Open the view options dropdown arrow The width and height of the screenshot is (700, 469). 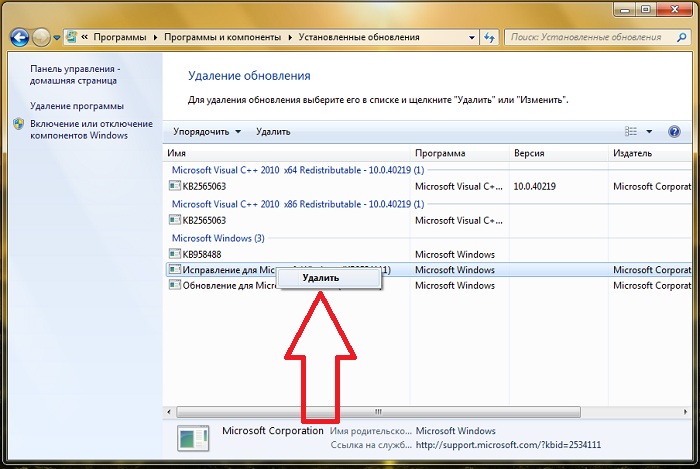click(649, 131)
